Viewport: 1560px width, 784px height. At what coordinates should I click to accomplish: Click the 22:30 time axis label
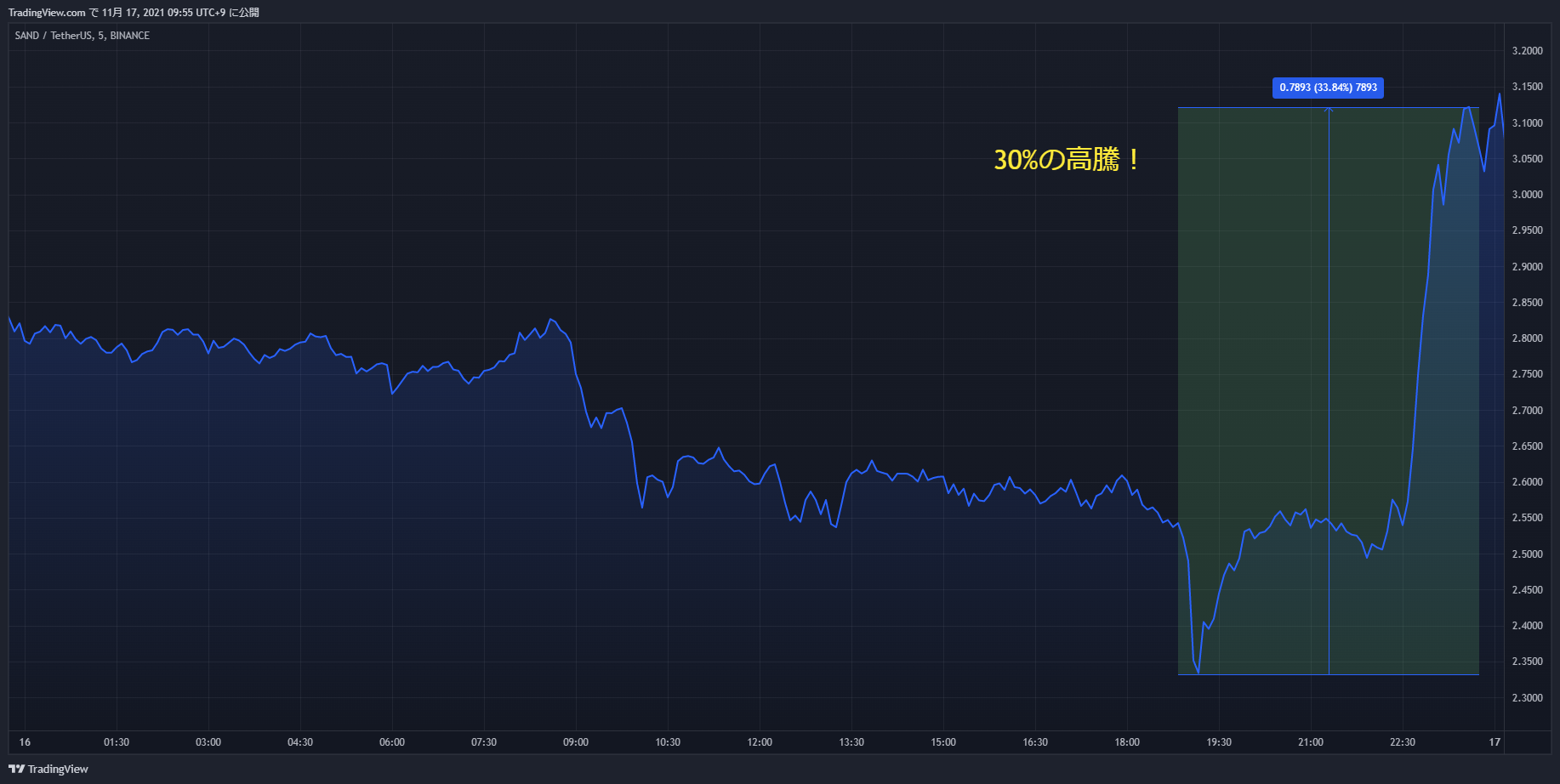pyautogui.click(x=1403, y=742)
